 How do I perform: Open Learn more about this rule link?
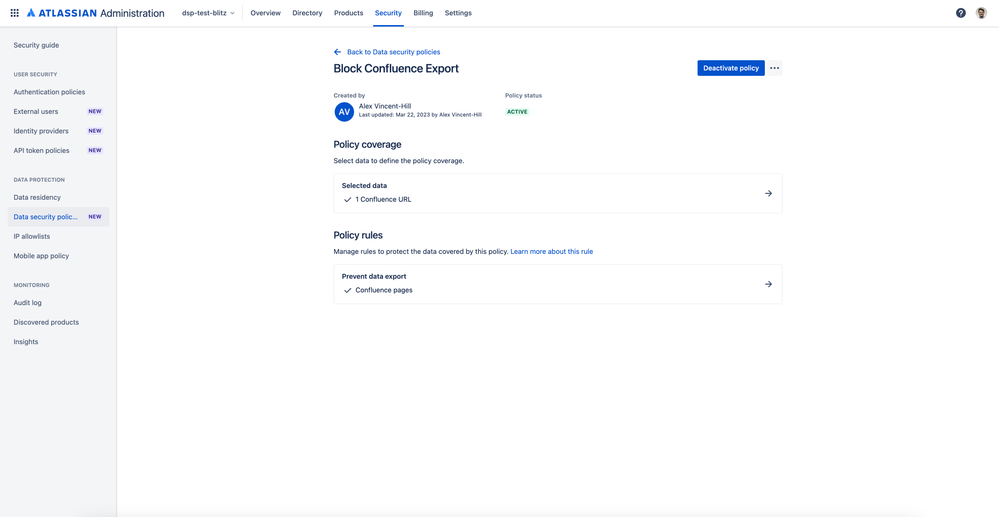(552, 252)
